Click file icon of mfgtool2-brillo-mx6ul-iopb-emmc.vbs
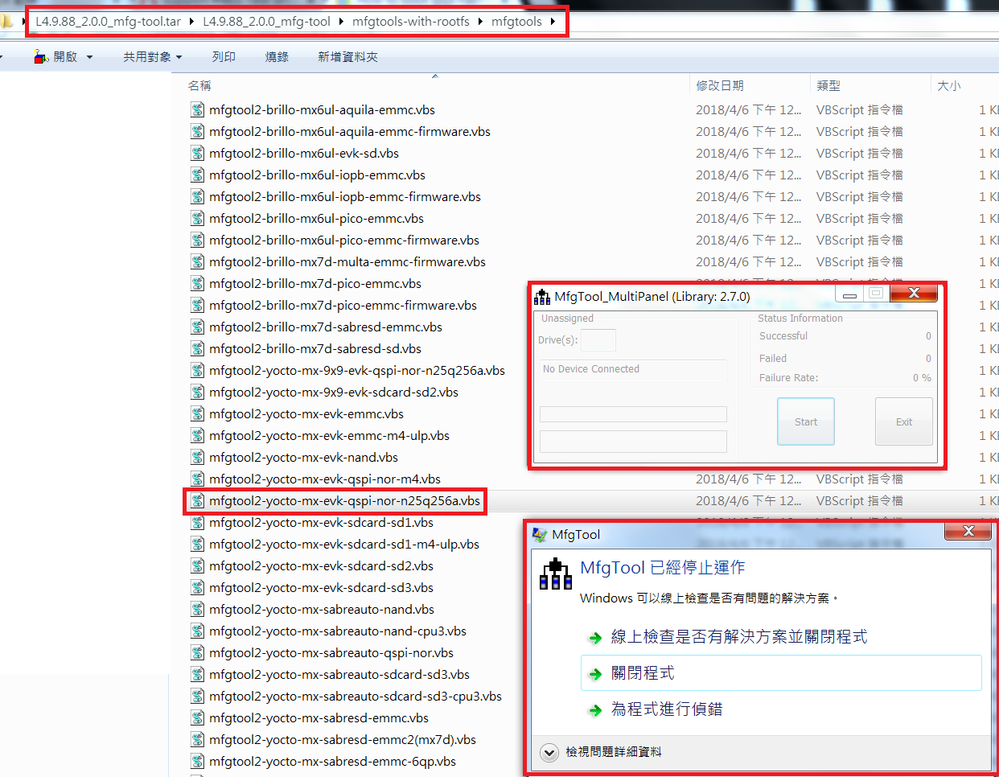The width and height of the screenshot is (999, 777). pyautogui.click(x=198, y=175)
